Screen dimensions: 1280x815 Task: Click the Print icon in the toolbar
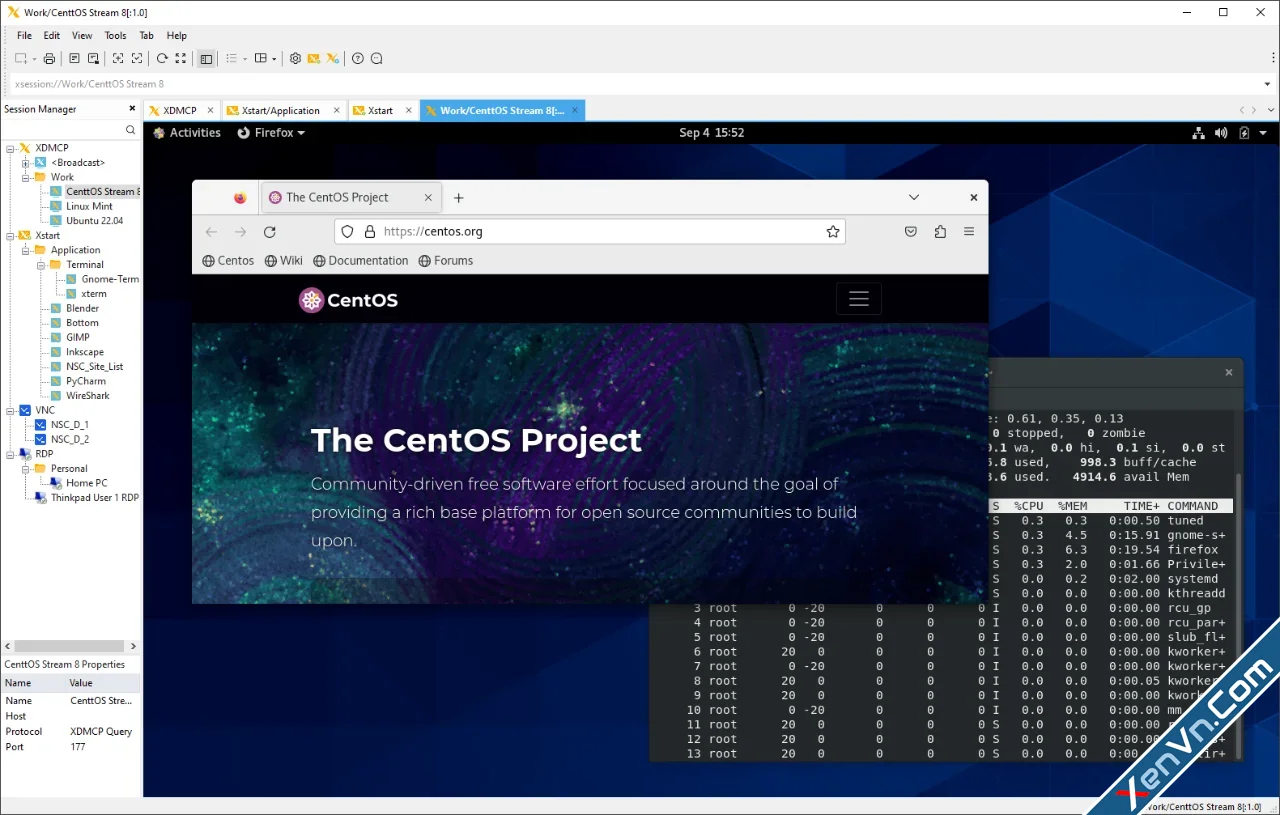49,59
